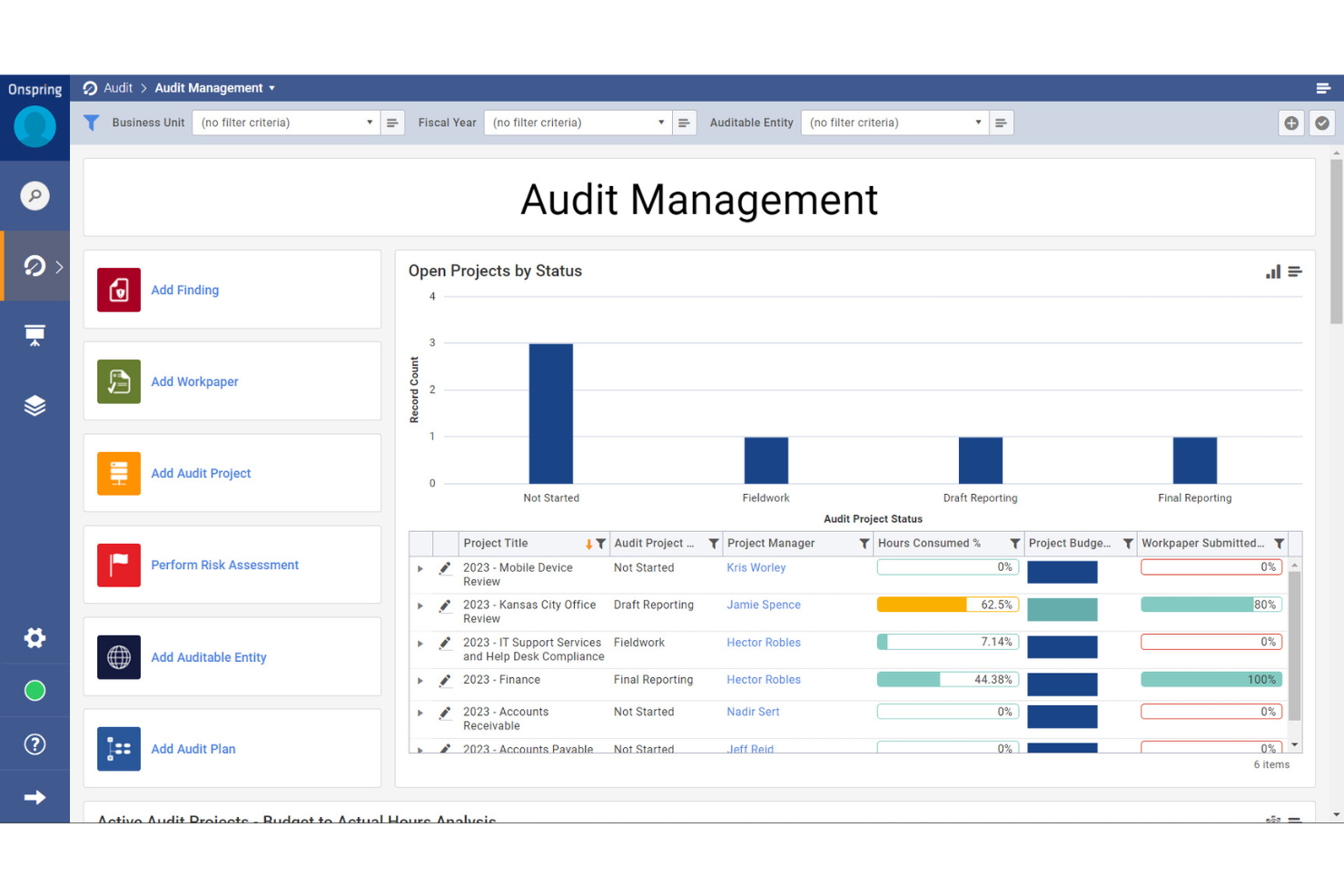1344x896 pixels.
Task: Click the table scroll down arrow
Action: pos(1295,745)
